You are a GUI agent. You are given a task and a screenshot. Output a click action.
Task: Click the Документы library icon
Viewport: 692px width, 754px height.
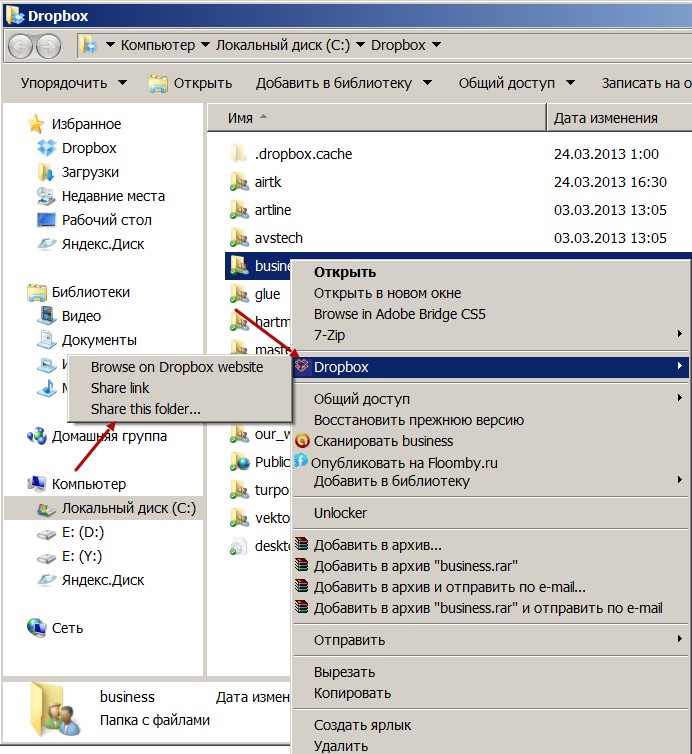[47, 339]
